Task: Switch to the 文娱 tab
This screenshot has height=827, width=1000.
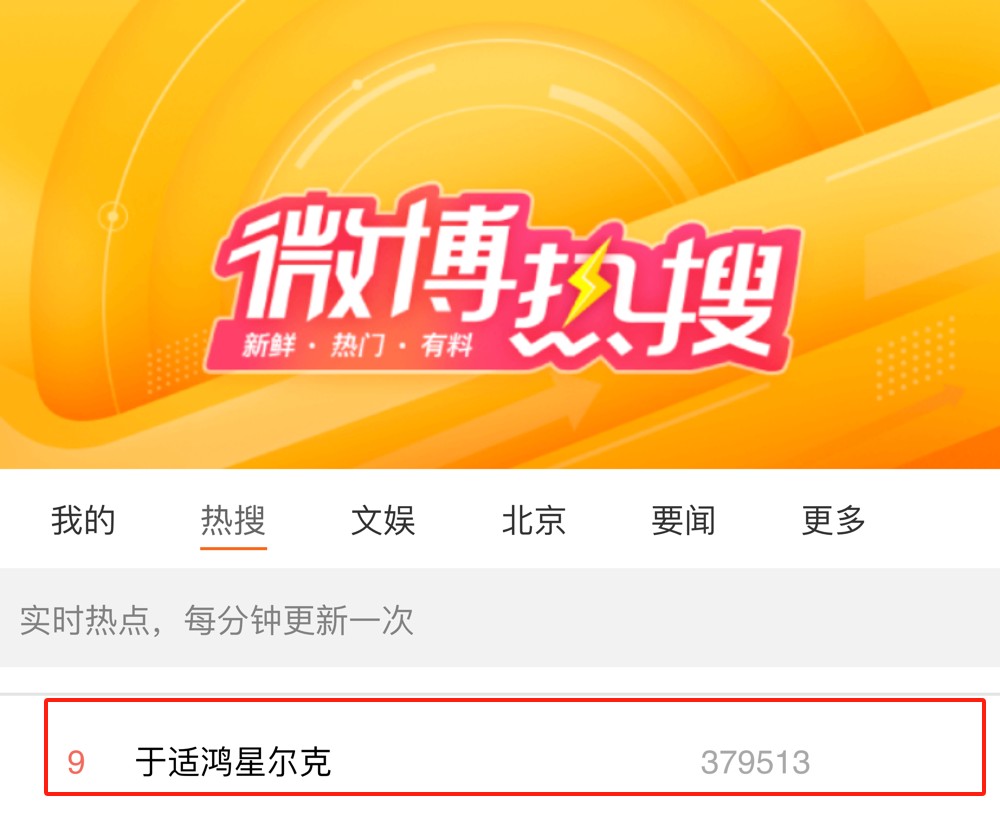Action: click(x=383, y=520)
